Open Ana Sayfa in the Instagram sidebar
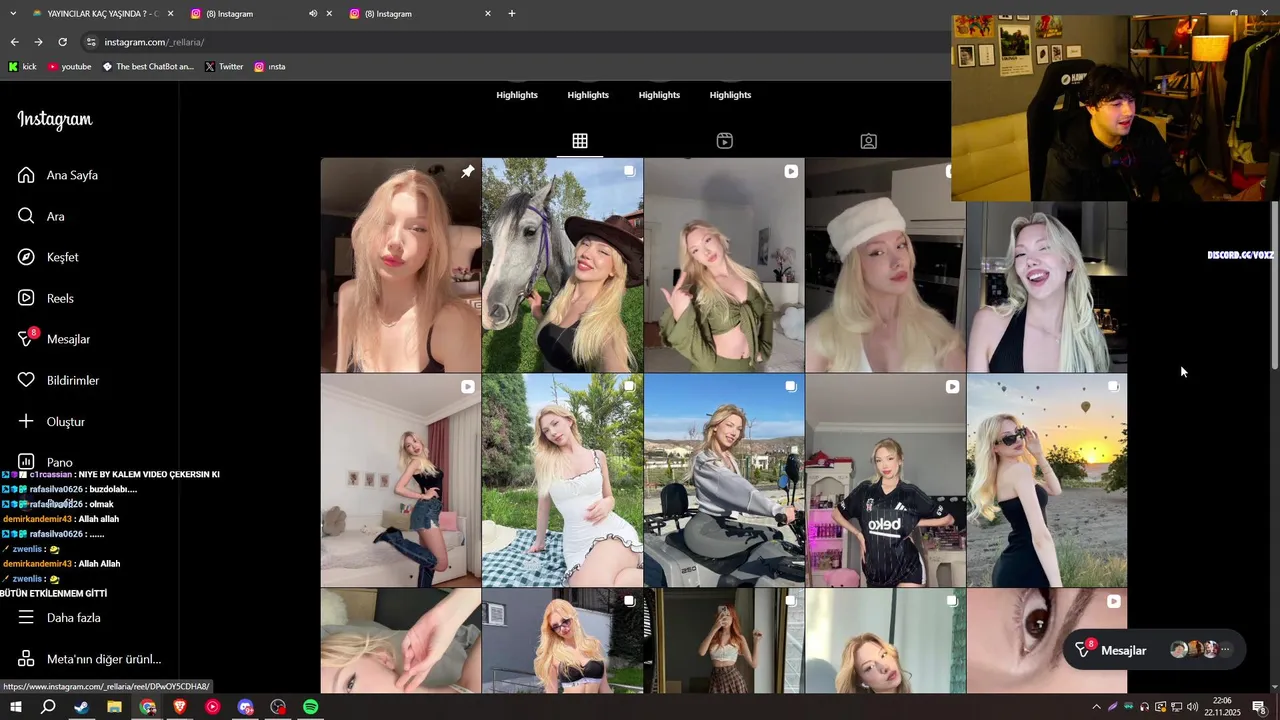This screenshot has height=720, width=1280. (x=58, y=175)
